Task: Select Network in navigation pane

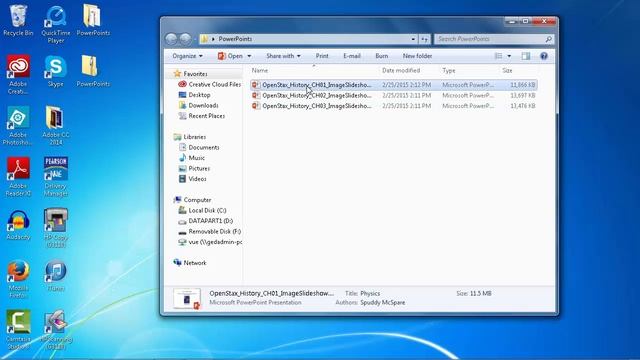Action: pyautogui.click(x=190, y=263)
